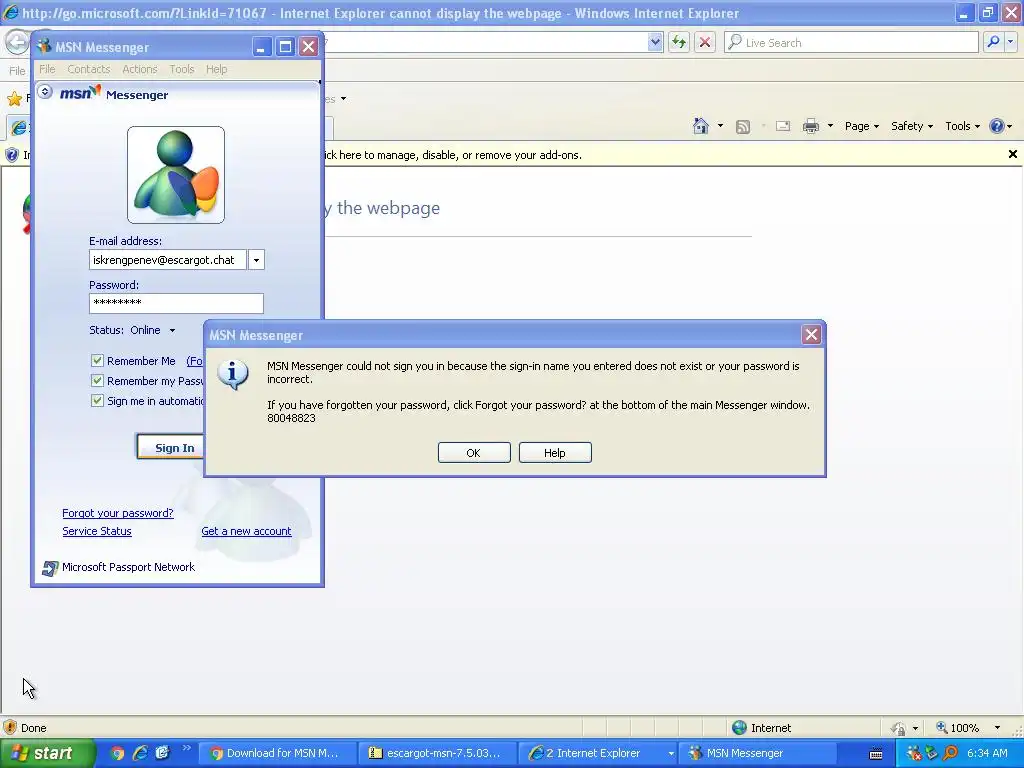Click the Windows start button
Screen dimensions: 1024x768
coord(46,754)
